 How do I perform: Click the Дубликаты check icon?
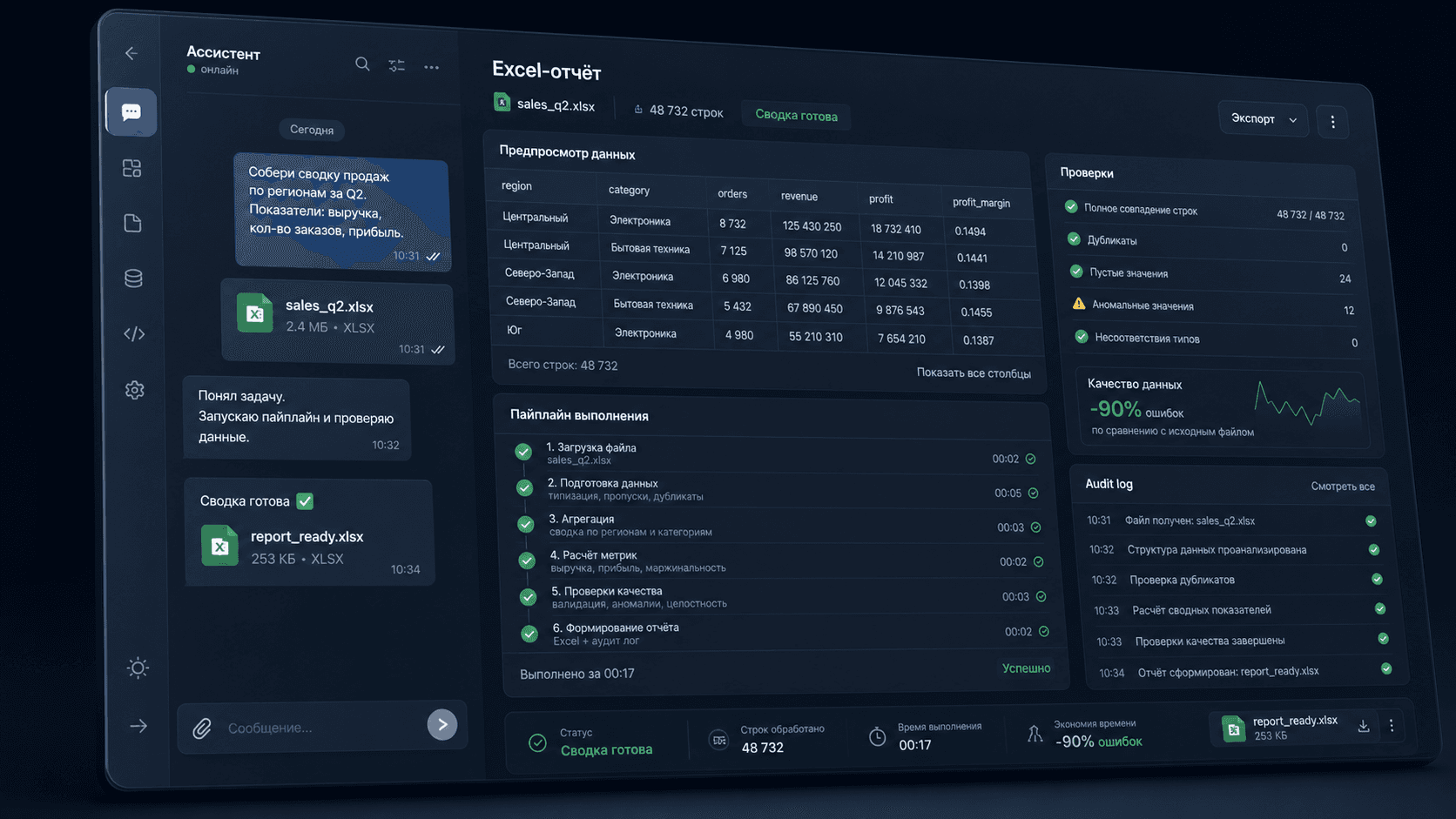(1074, 238)
